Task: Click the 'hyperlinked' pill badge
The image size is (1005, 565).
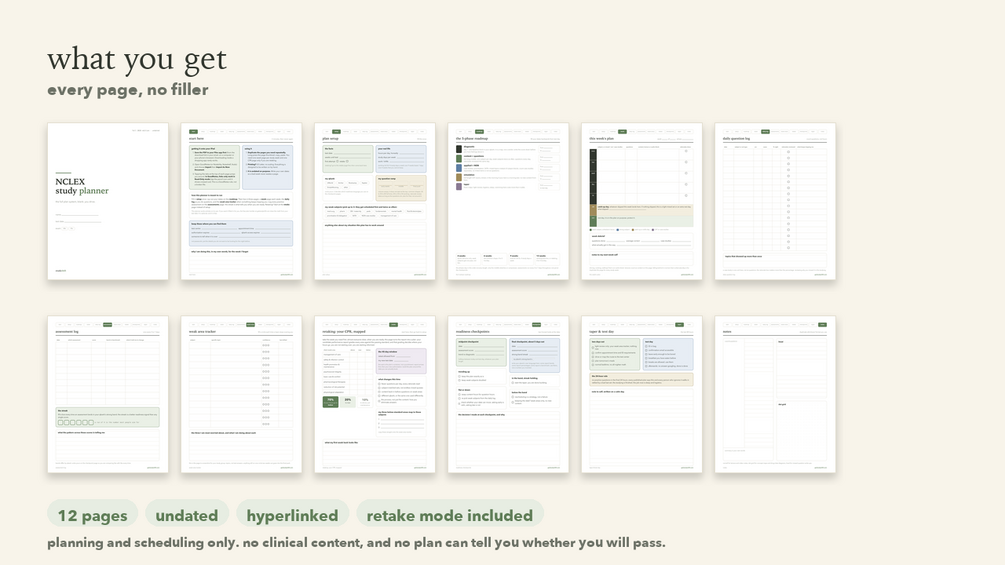Action: (292, 515)
